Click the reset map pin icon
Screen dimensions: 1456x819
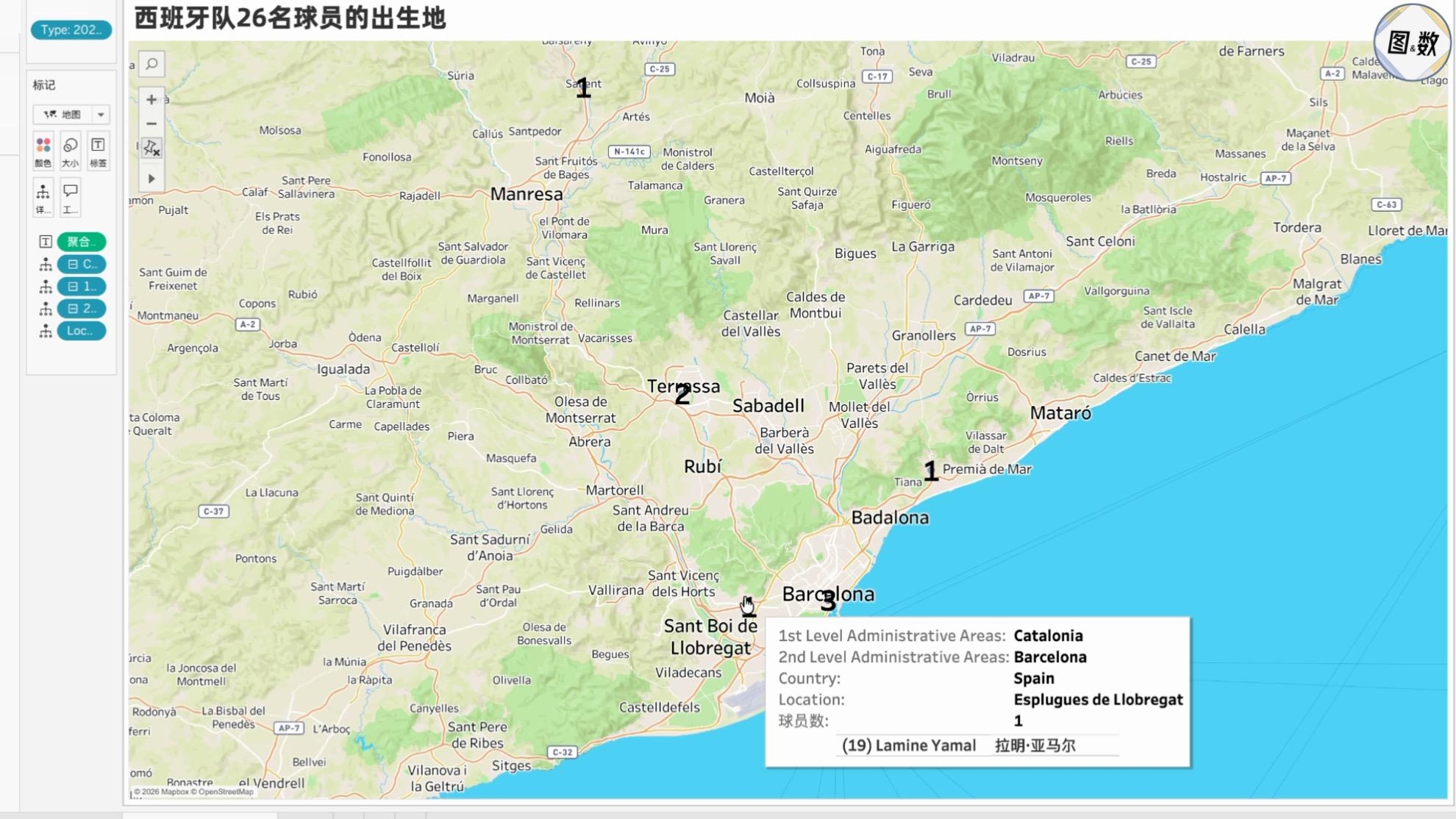151,149
